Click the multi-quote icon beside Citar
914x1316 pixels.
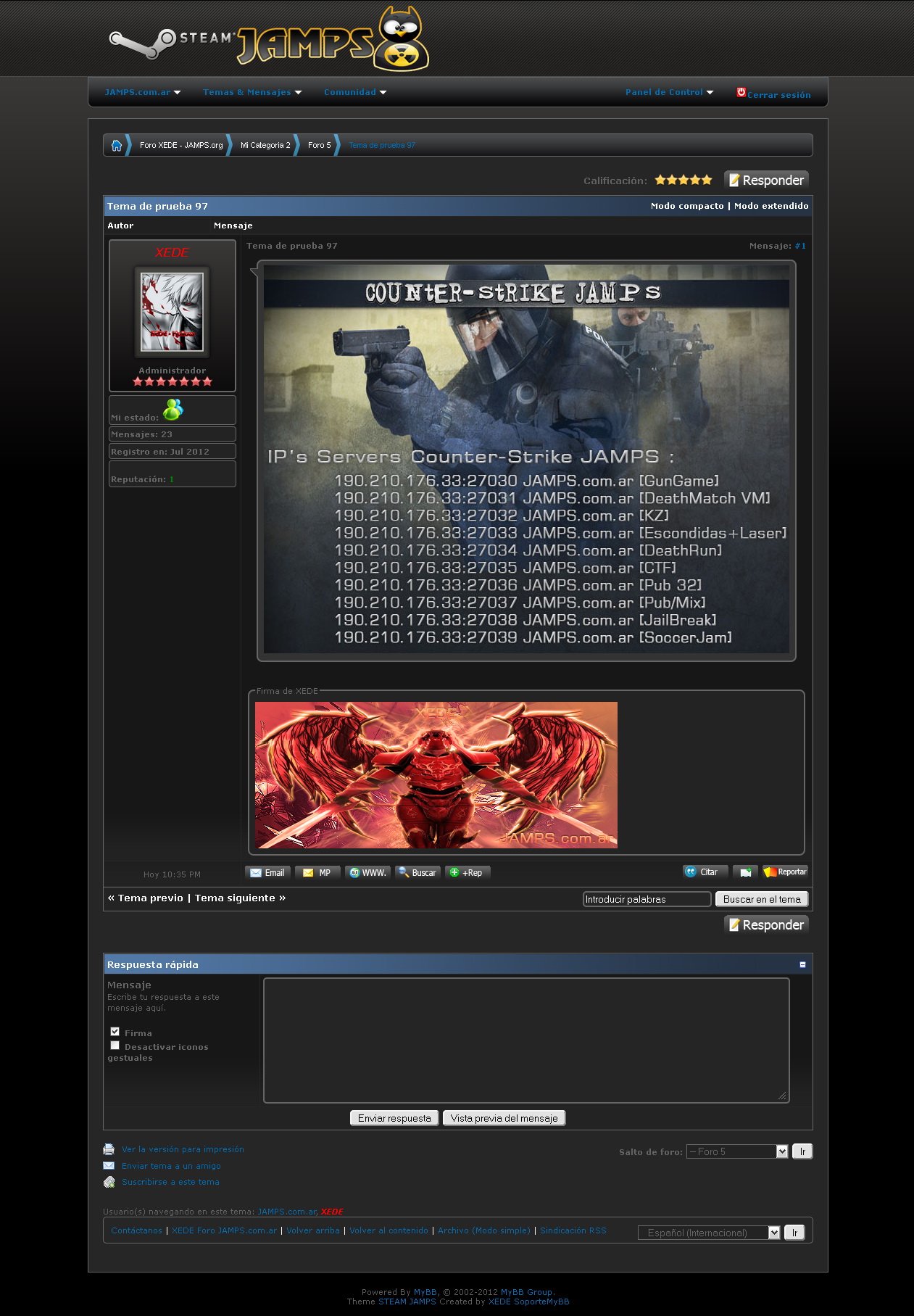click(x=744, y=872)
